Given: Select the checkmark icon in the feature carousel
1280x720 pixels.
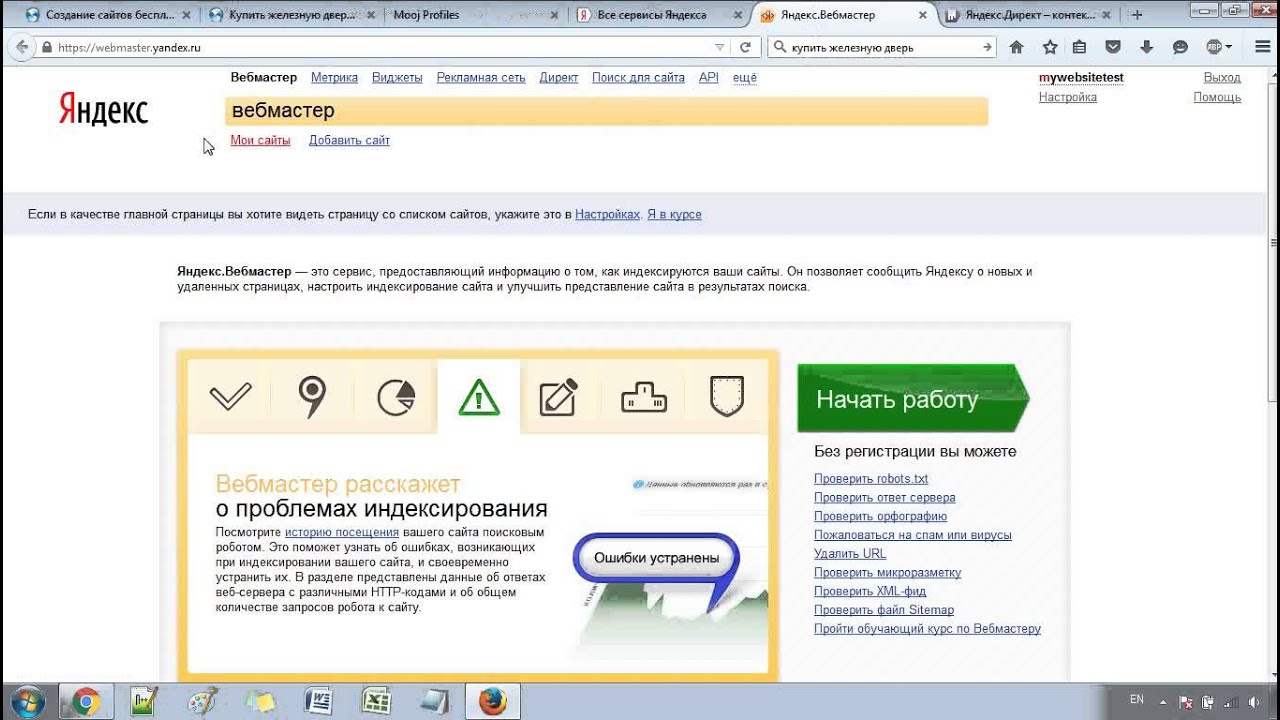Looking at the screenshot, I should coord(230,396).
